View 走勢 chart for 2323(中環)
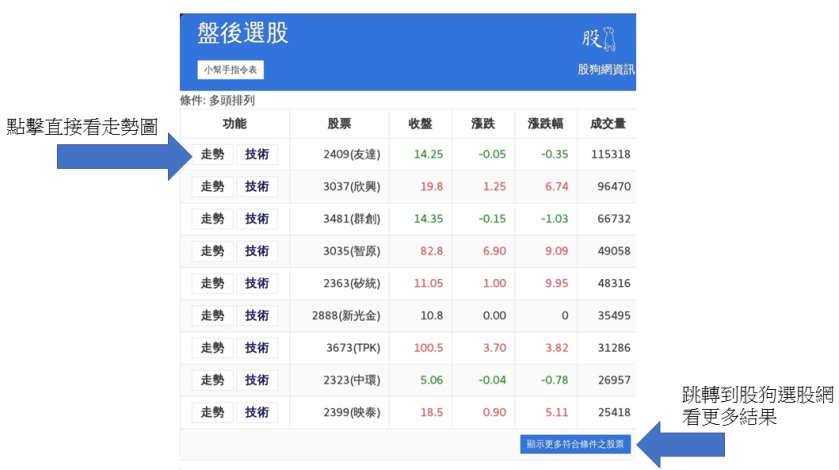The height and width of the screenshot is (470, 839). 212,380
